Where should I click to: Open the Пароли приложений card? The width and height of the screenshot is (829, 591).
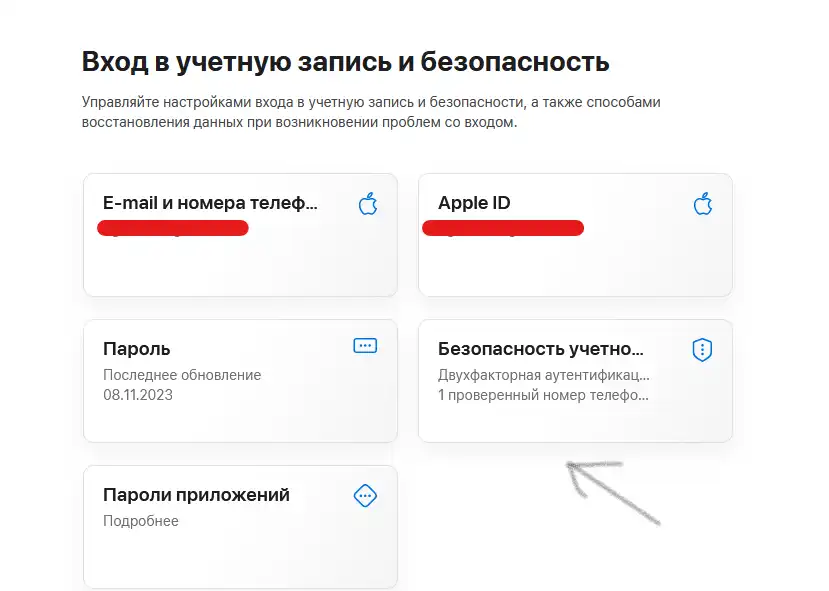click(241, 527)
